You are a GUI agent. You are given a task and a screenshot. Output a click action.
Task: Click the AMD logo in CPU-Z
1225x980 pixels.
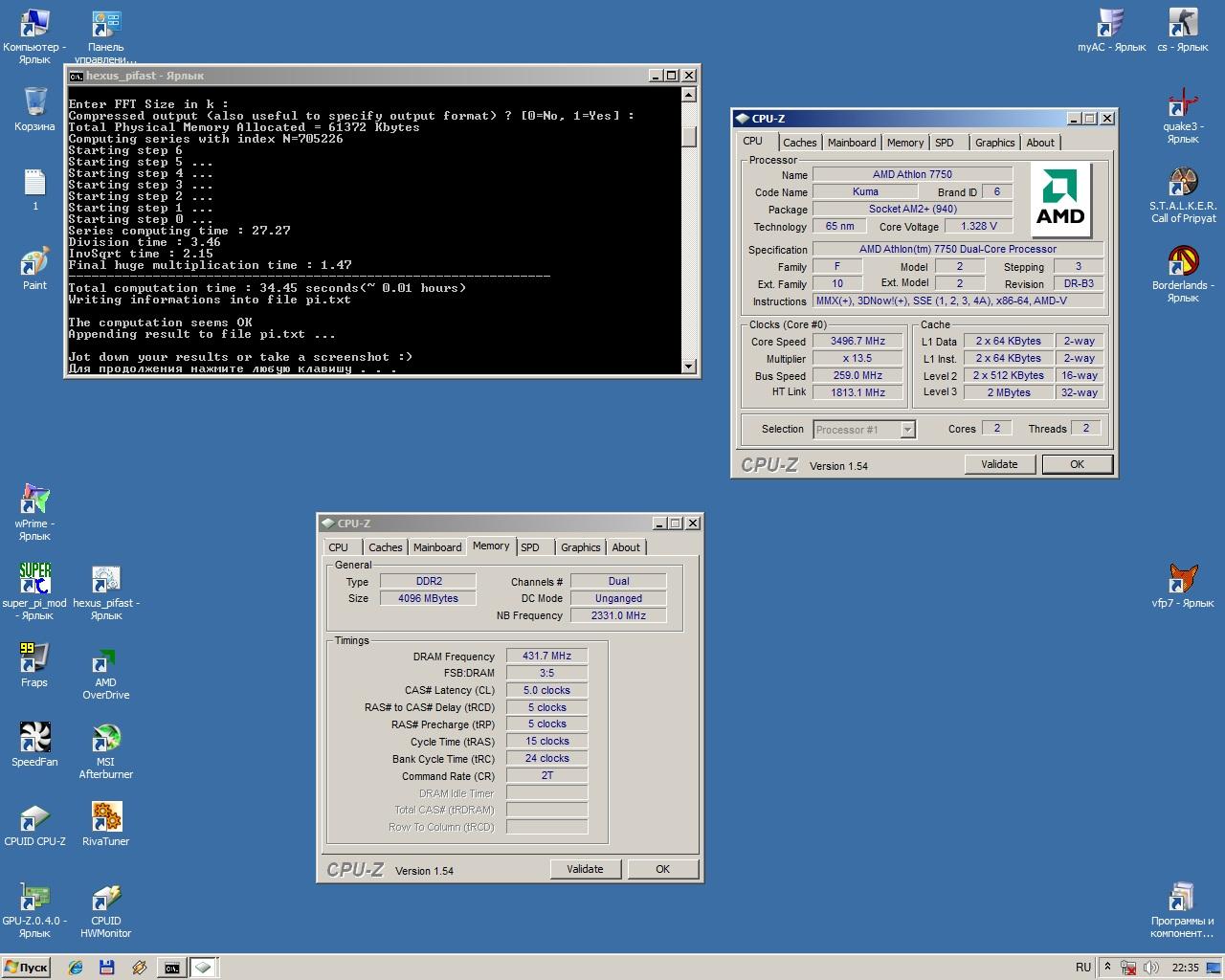pyautogui.click(x=1060, y=200)
